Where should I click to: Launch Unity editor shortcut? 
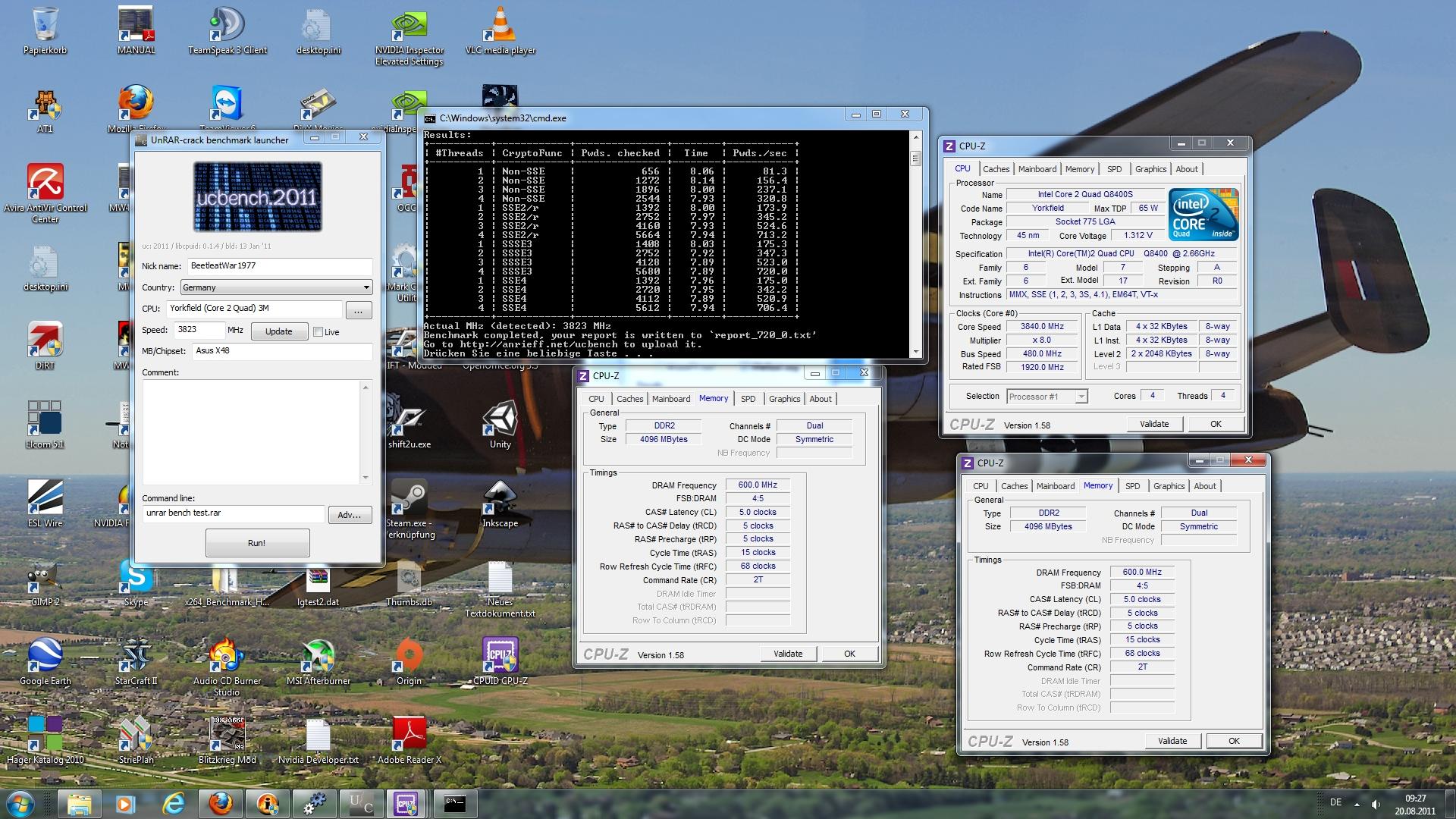500,425
